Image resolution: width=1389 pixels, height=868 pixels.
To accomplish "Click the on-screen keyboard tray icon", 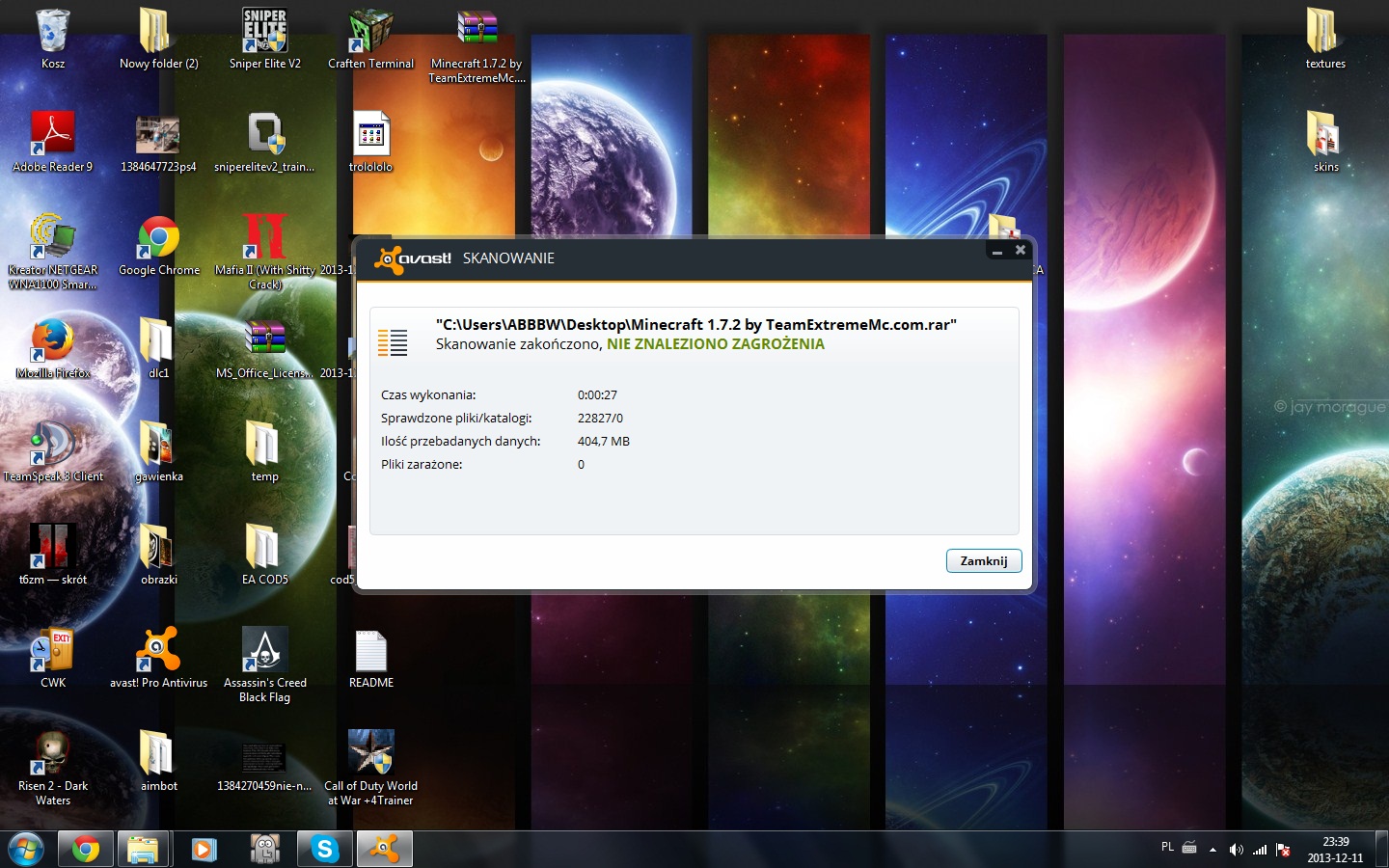I will 1189,849.
